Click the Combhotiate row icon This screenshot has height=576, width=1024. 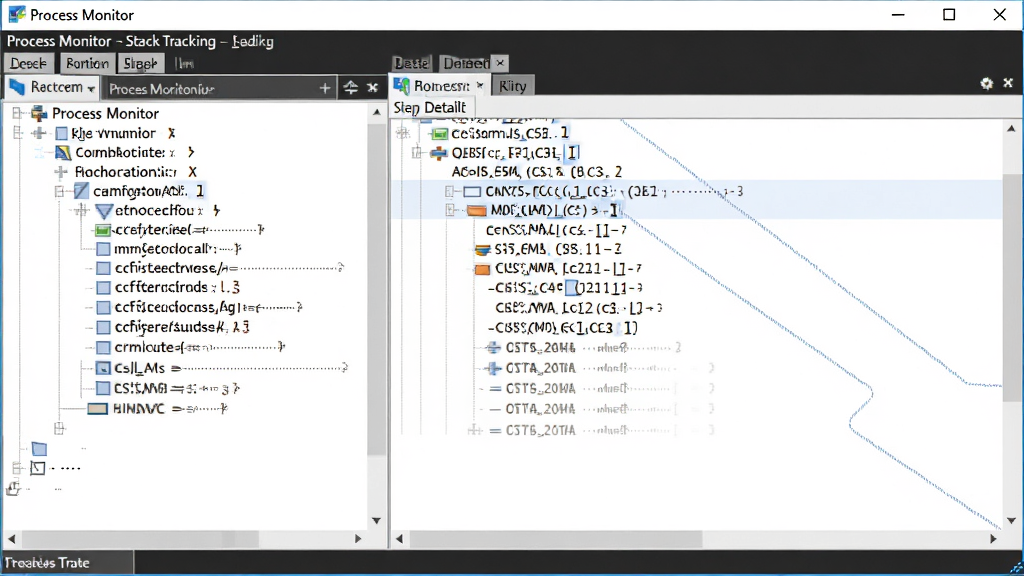[63, 153]
